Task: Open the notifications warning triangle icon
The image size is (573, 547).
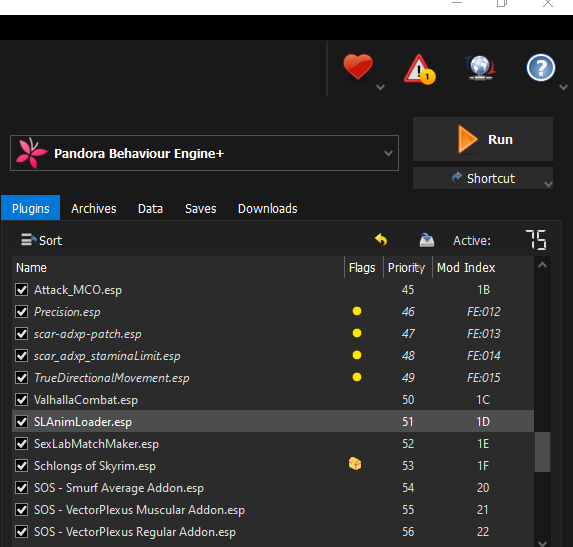Action: click(x=419, y=69)
